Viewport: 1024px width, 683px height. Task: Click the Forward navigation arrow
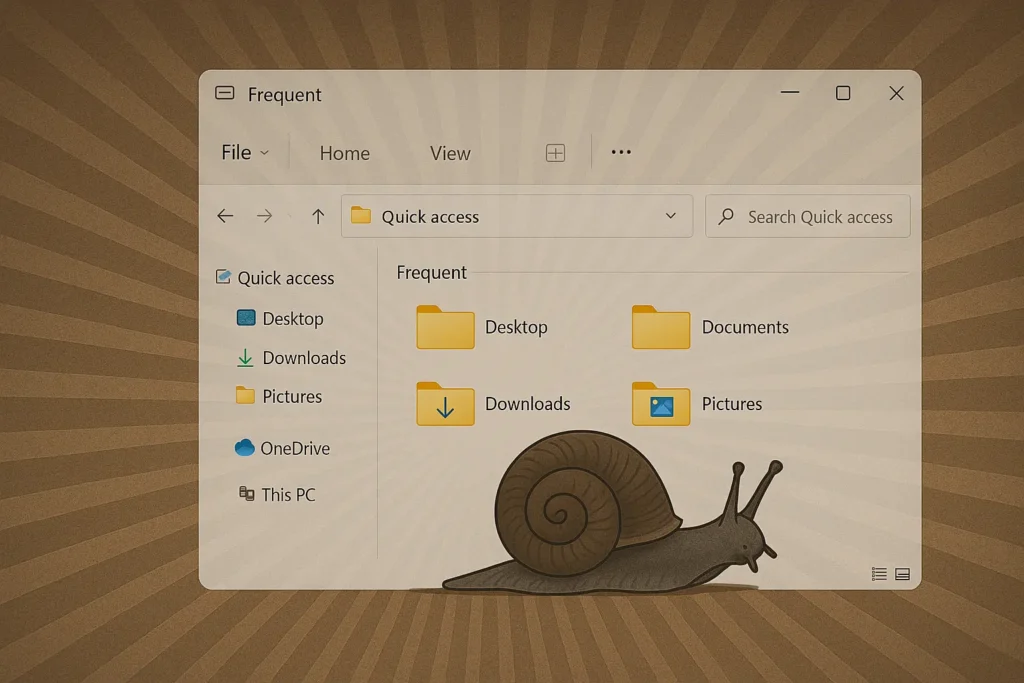264,216
